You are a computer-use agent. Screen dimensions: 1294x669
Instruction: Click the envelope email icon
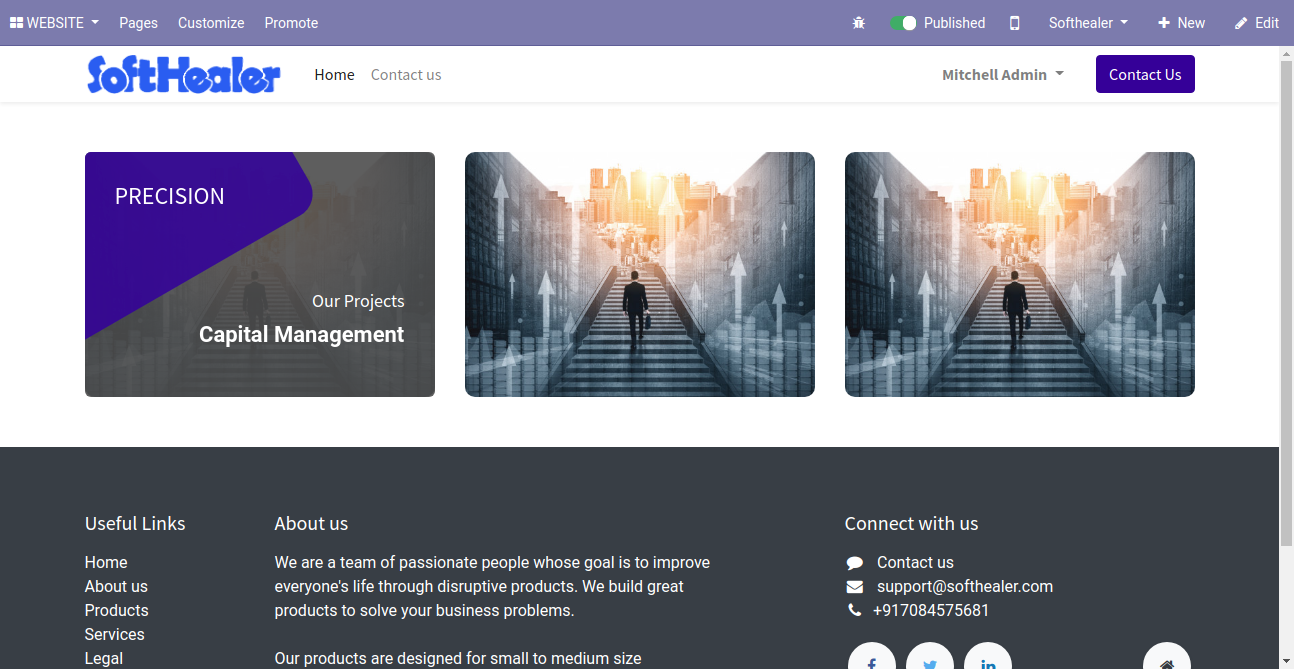[854, 587]
